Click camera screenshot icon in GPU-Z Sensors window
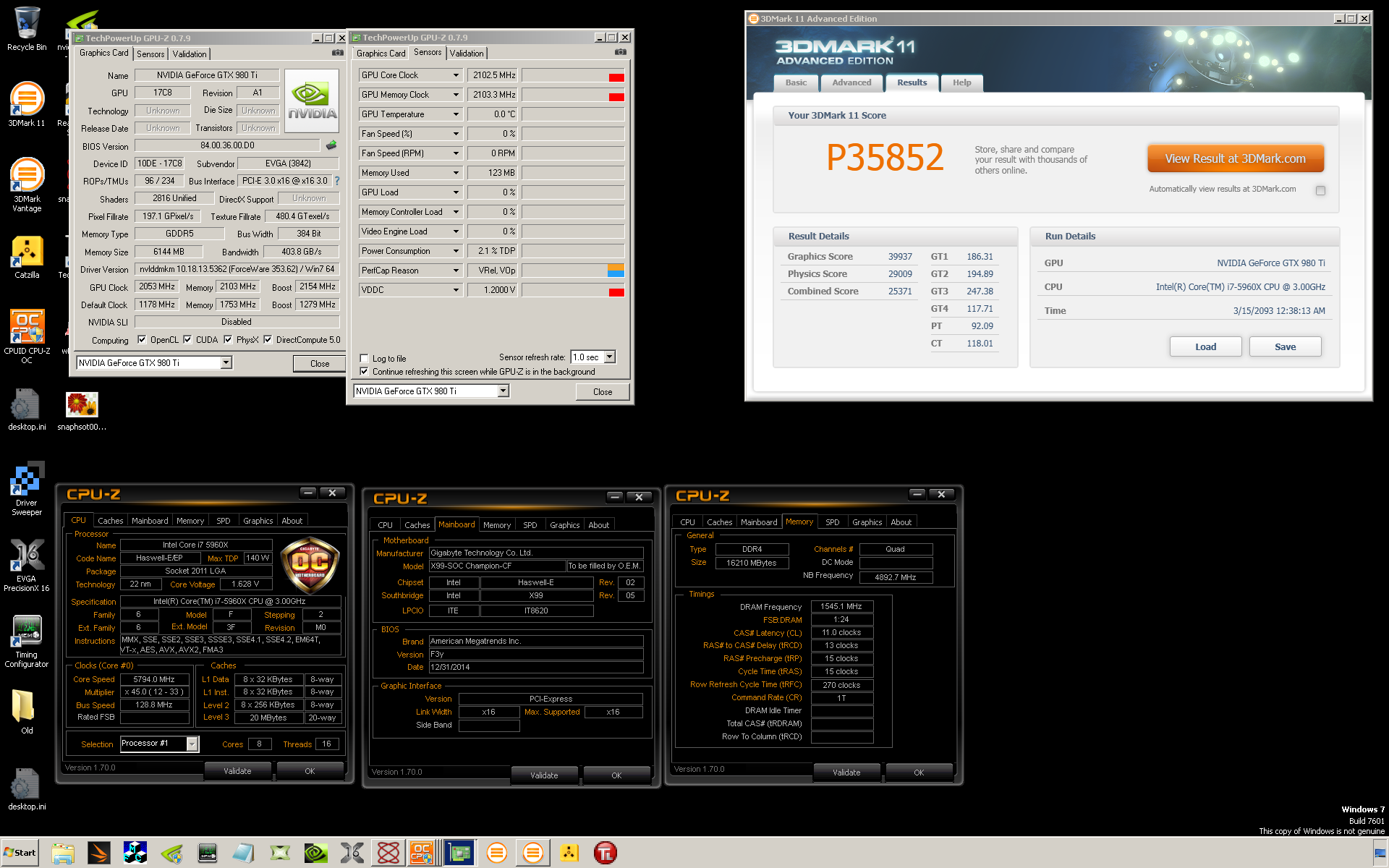Image resolution: width=1389 pixels, height=868 pixels. point(621,52)
